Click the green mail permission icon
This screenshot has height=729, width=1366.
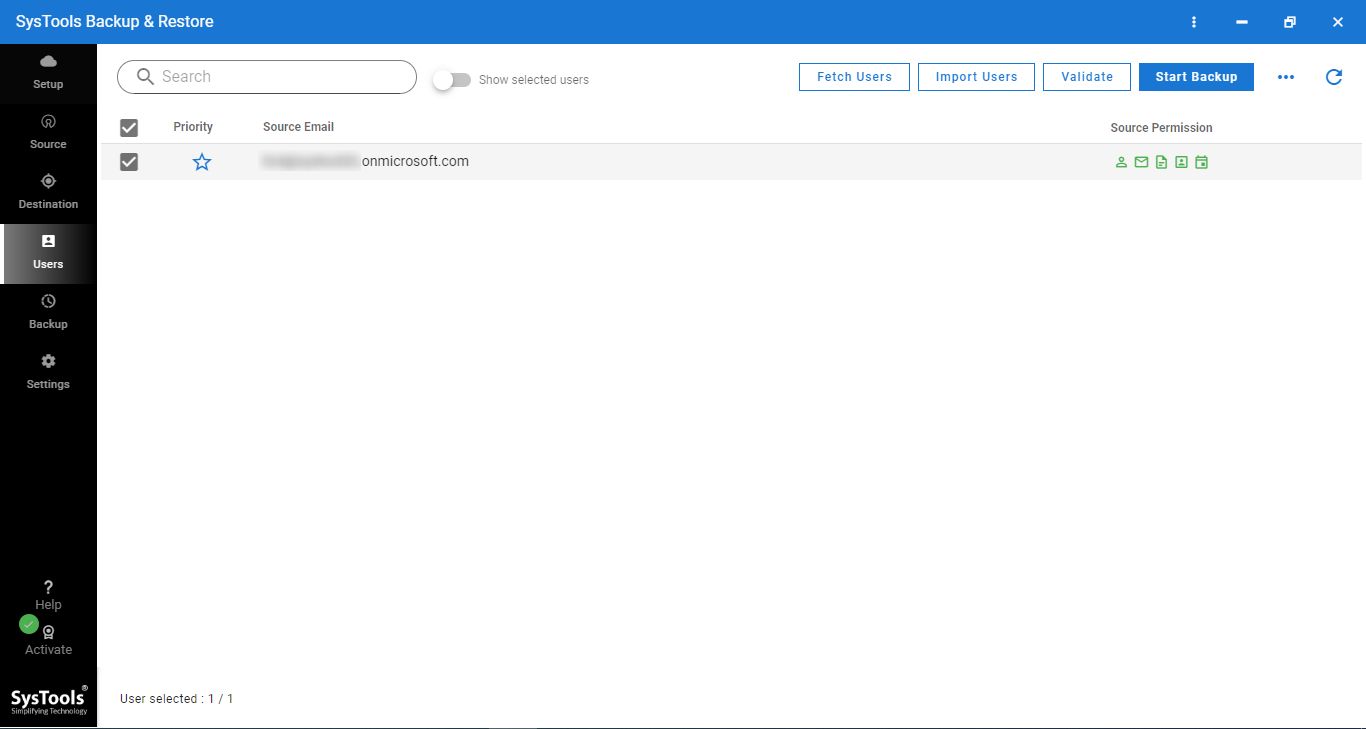pyautogui.click(x=1141, y=162)
